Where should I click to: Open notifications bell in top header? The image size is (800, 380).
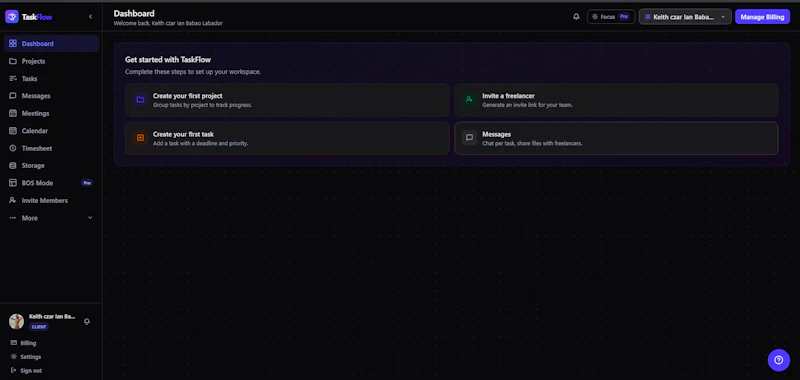pyautogui.click(x=576, y=17)
